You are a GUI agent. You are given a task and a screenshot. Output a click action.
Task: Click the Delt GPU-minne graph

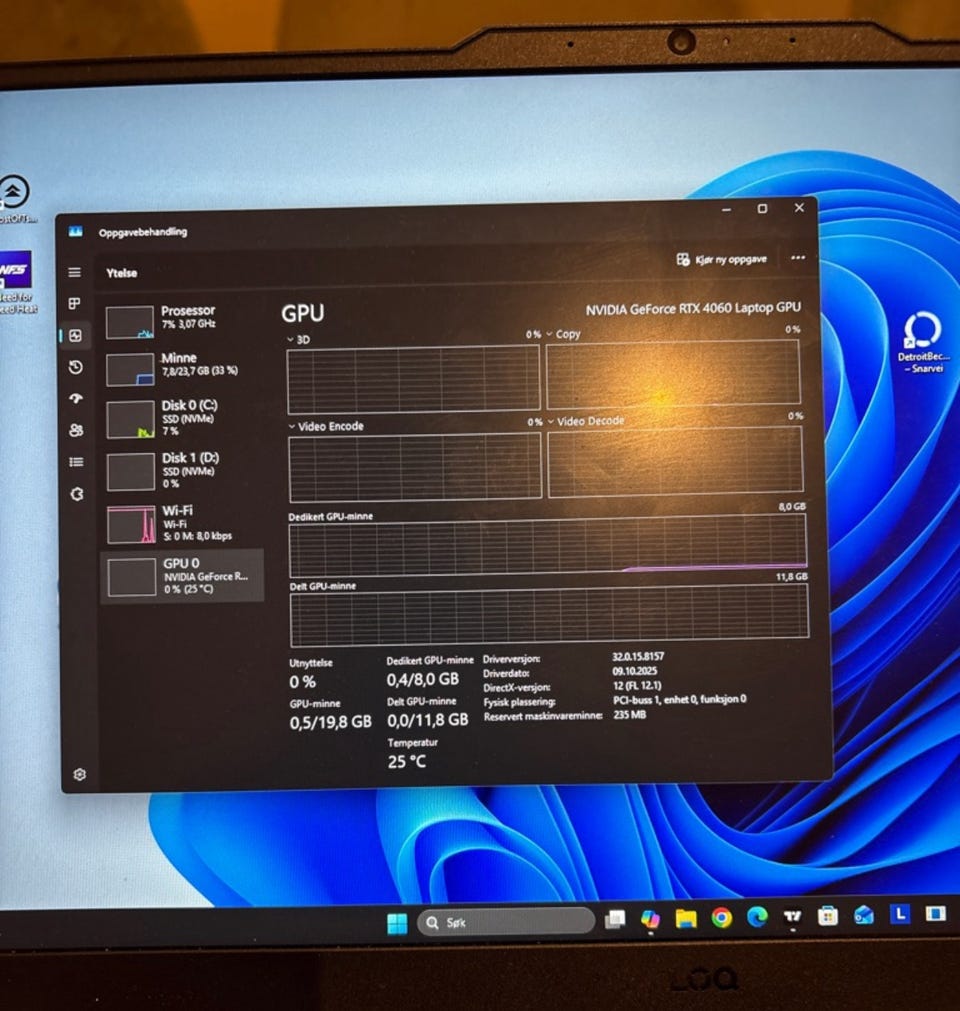(x=549, y=615)
